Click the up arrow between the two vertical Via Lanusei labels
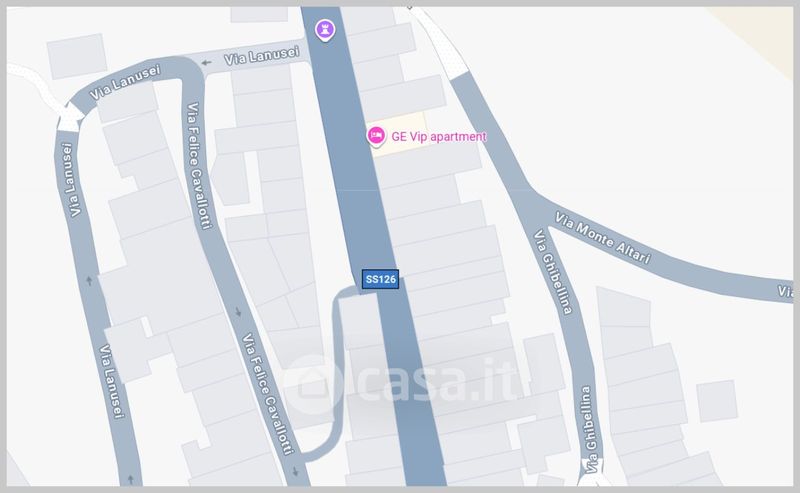 tap(90, 280)
